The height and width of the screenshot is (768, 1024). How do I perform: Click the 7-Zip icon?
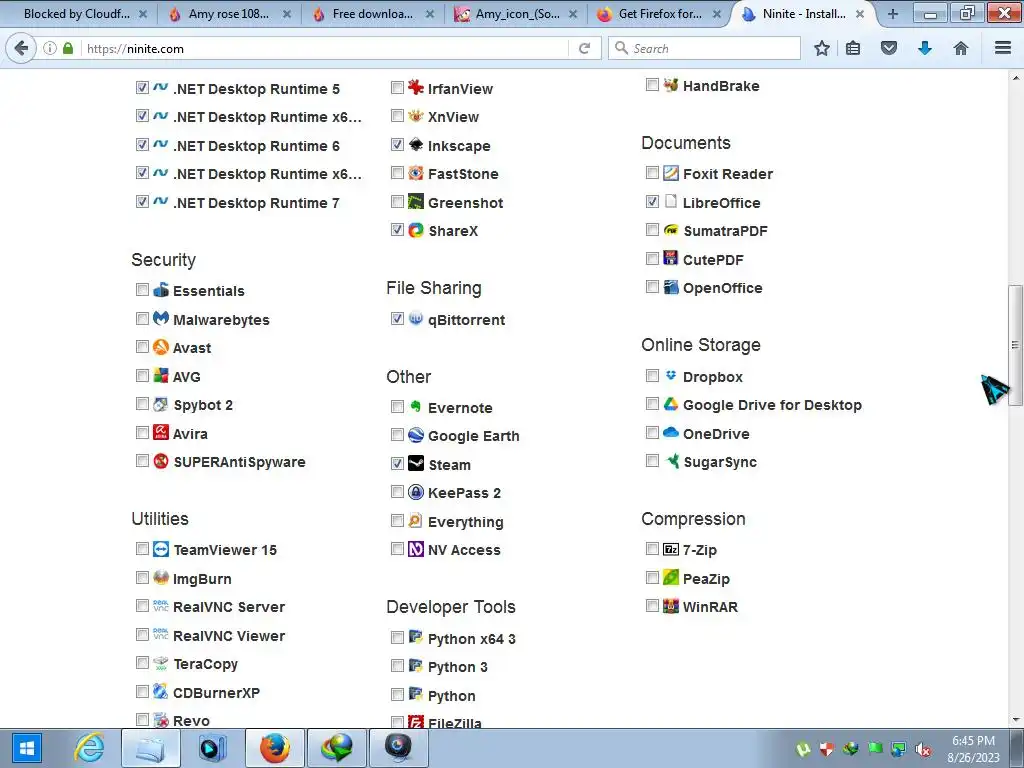(671, 549)
